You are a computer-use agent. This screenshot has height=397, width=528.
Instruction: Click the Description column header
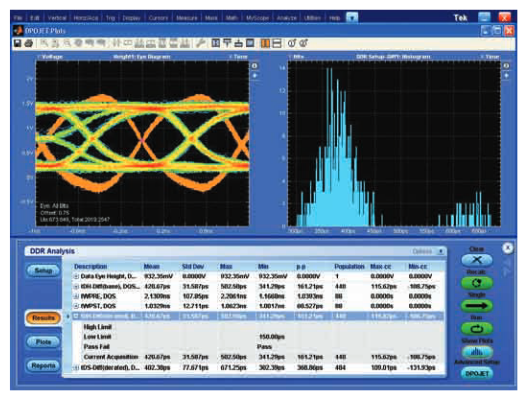click(x=90, y=266)
